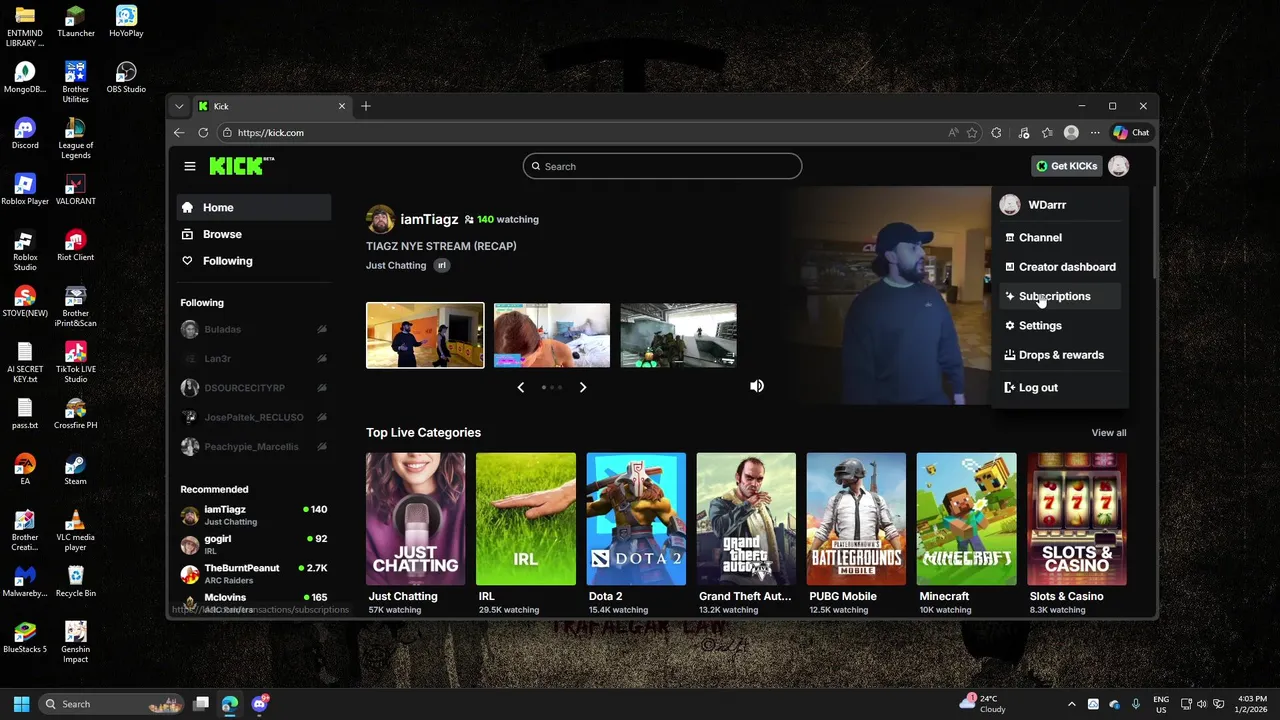
Task: Open Creator dashboard from user menu
Action: [x=1060, y=267]
